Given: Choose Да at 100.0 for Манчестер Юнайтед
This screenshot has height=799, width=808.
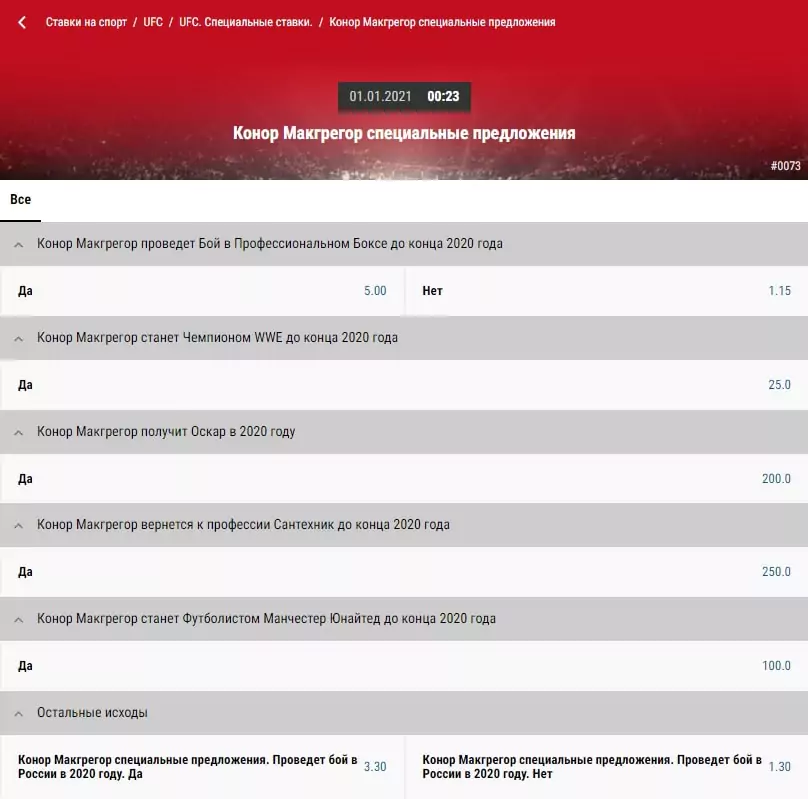Looking at the screenshot, I should click(404, 666).
